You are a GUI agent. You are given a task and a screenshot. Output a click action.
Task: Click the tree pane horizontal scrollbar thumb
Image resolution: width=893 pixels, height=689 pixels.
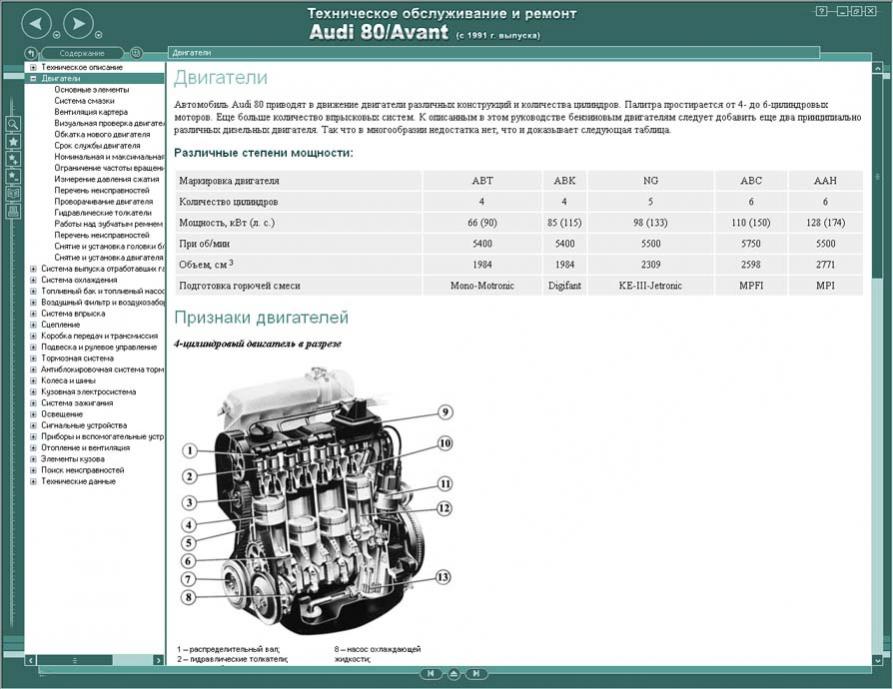click(x=75, y=660)
